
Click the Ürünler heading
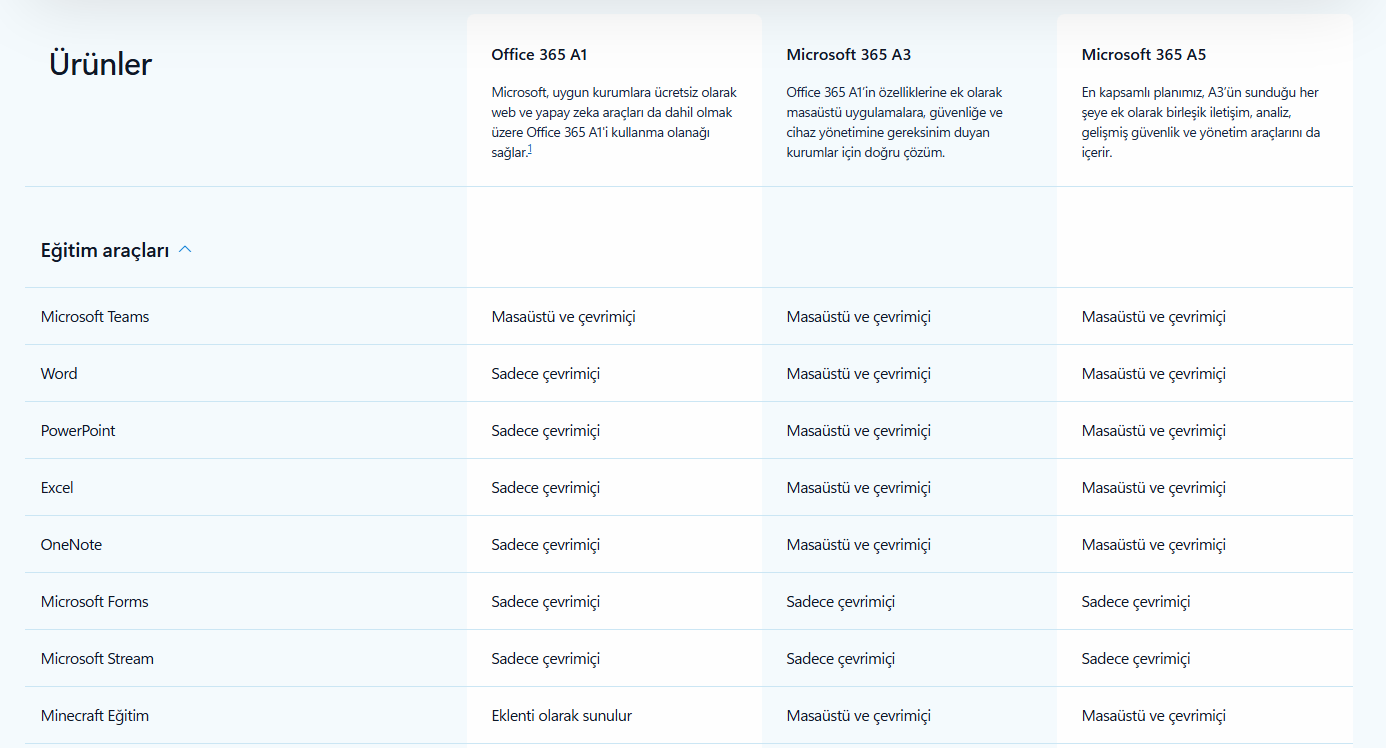[x=100, y=64]
